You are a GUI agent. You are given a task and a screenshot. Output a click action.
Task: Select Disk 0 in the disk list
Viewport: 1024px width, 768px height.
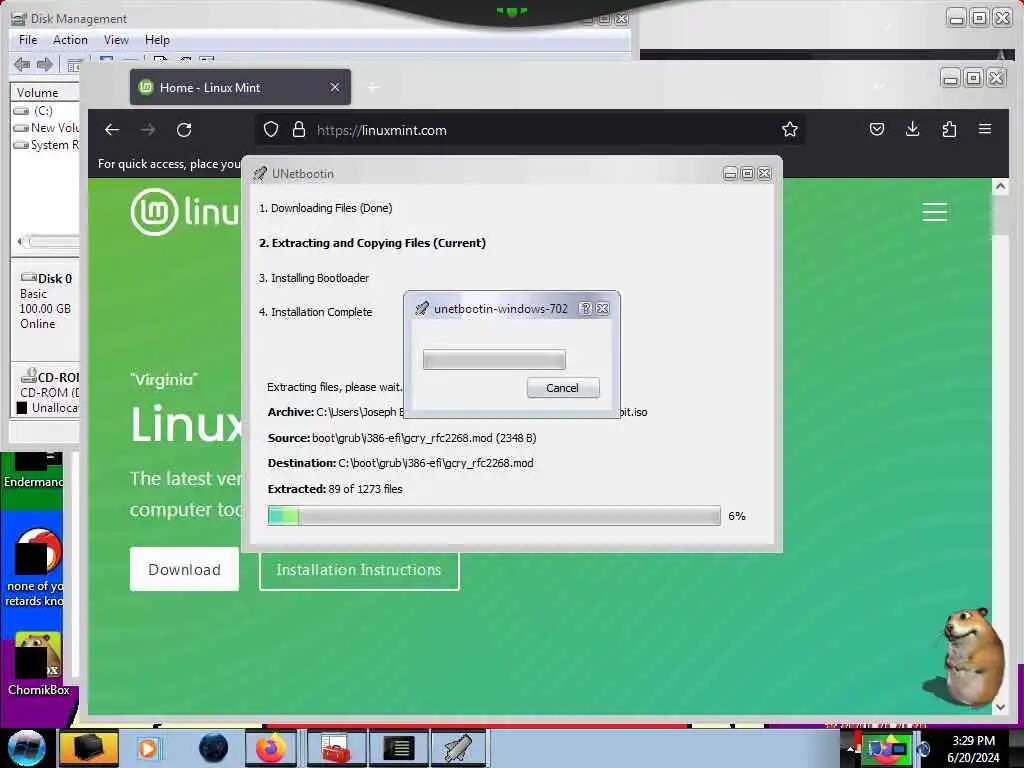46,300
